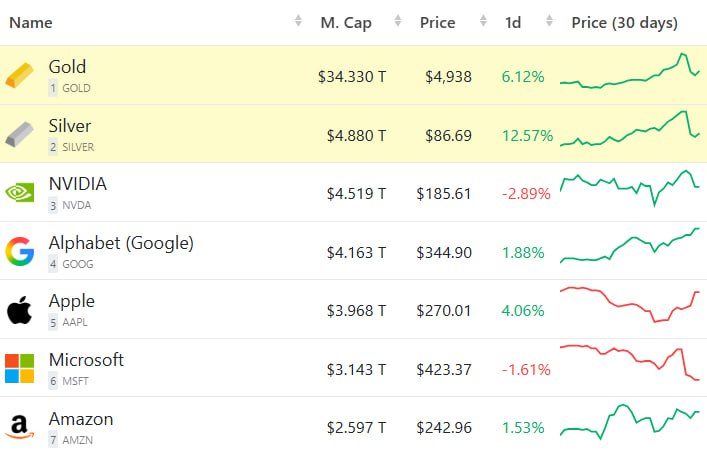Click the Silver name link

[70, 126]
